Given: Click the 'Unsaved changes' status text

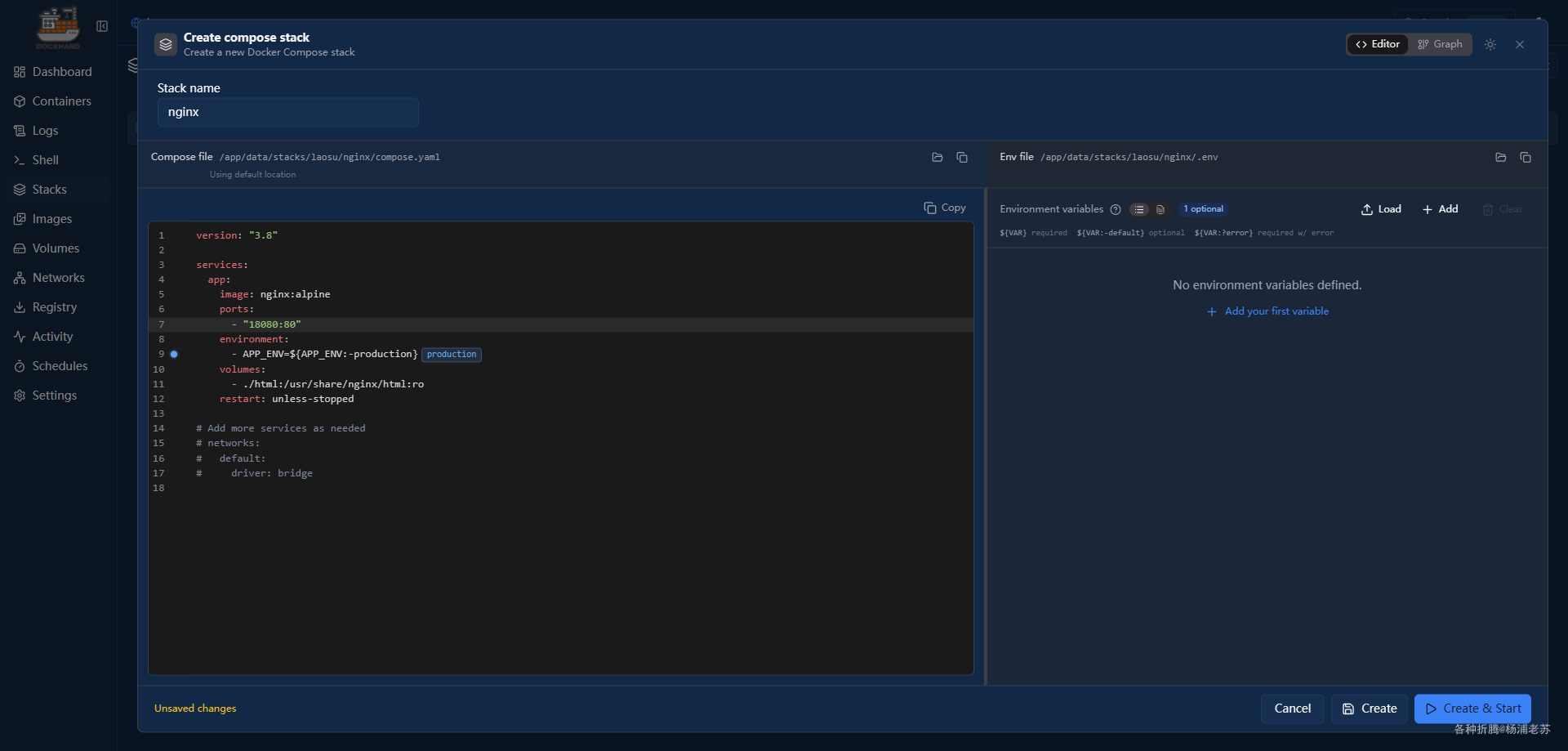Looking at the screenshot, I should (195, 709).
